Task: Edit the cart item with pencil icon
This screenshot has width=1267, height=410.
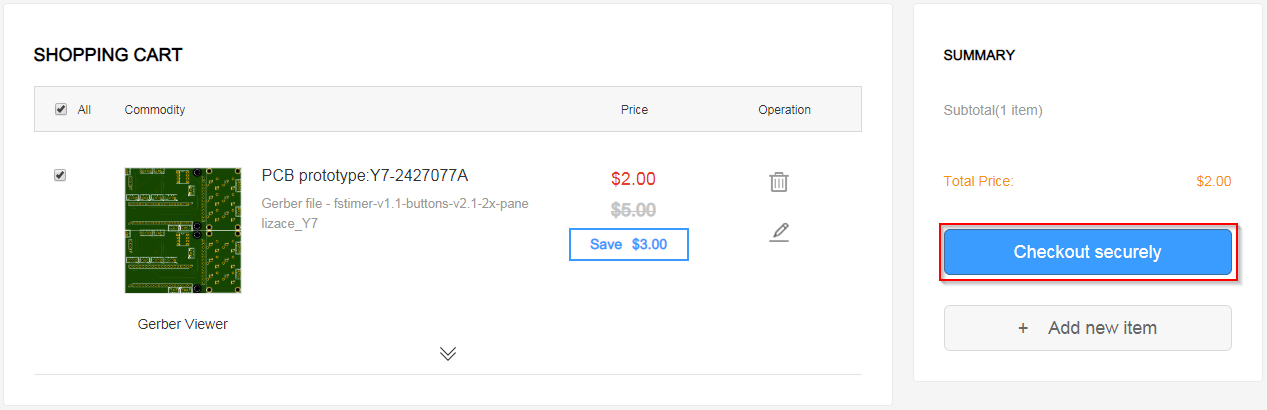Action: tap(779, 232)
